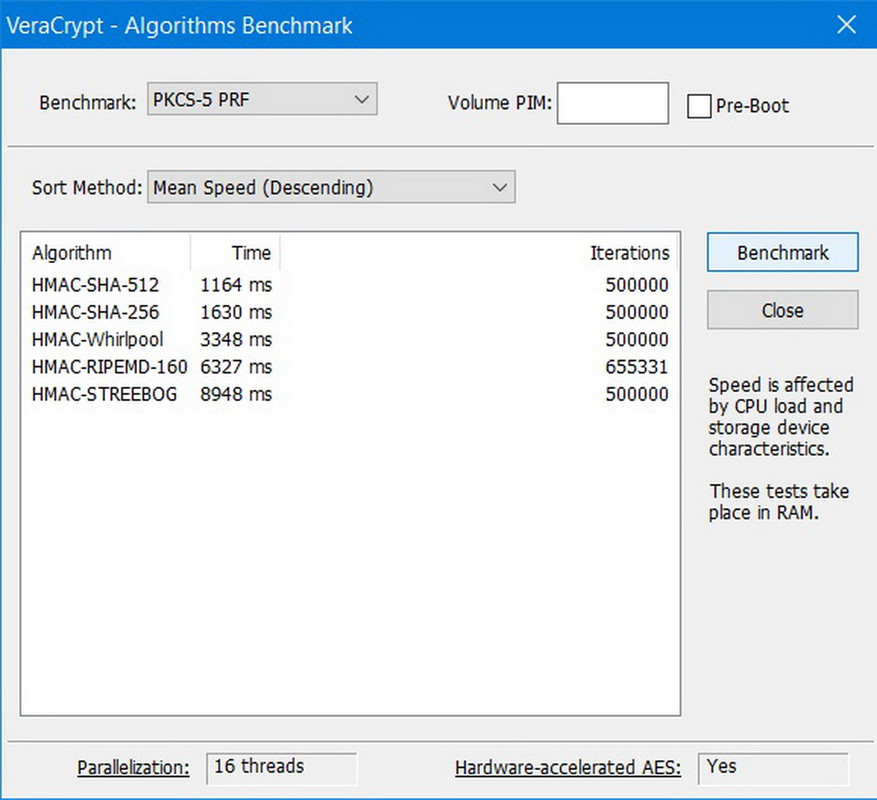
Task: Click the Benchmark button
Action: (782, 252)
